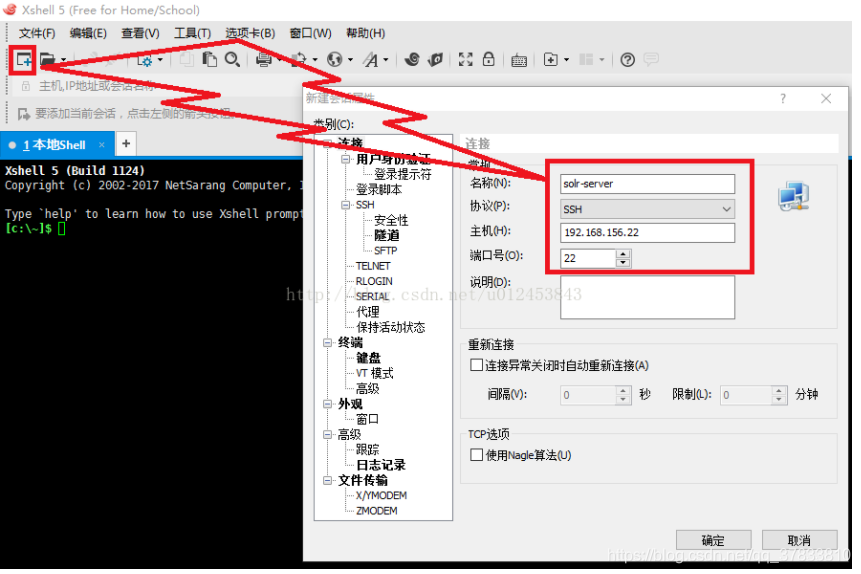Click the Find magnifier icon
The height and width of the screenshot is (574, 861).
(x=232, y=59)
